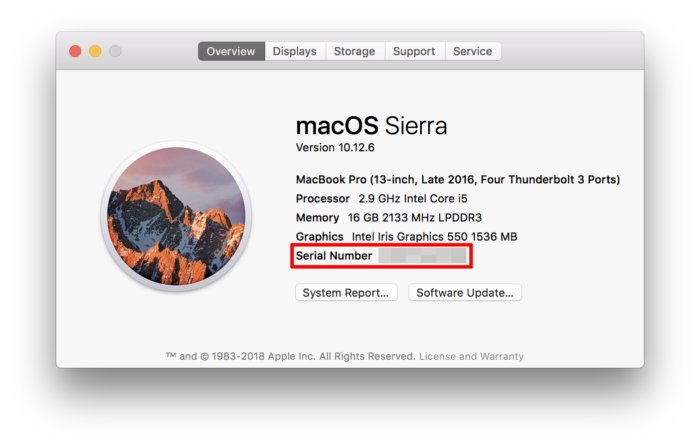Select the MacBook Pro model name line

458,179
